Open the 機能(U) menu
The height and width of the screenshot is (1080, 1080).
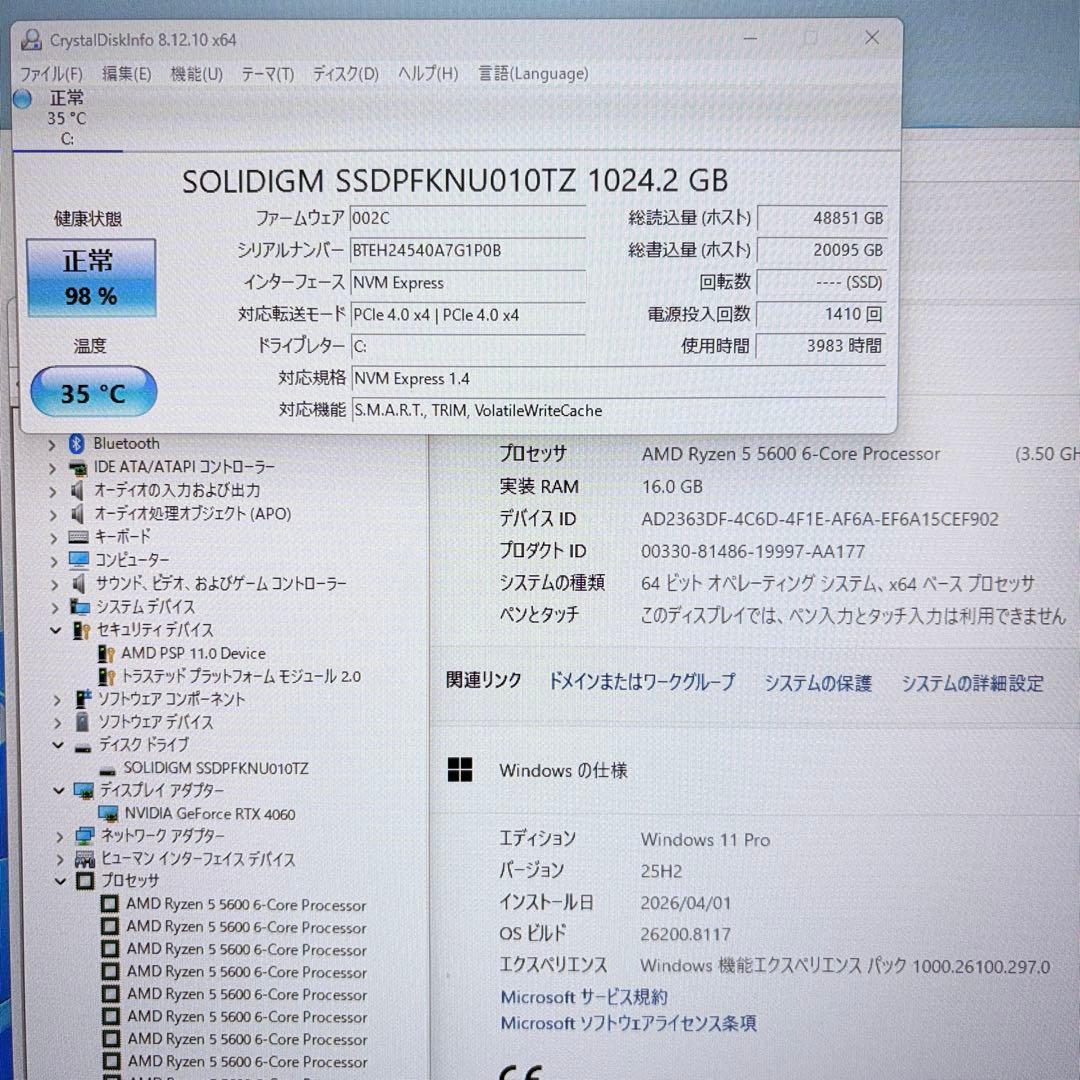[x=197, y=74]
